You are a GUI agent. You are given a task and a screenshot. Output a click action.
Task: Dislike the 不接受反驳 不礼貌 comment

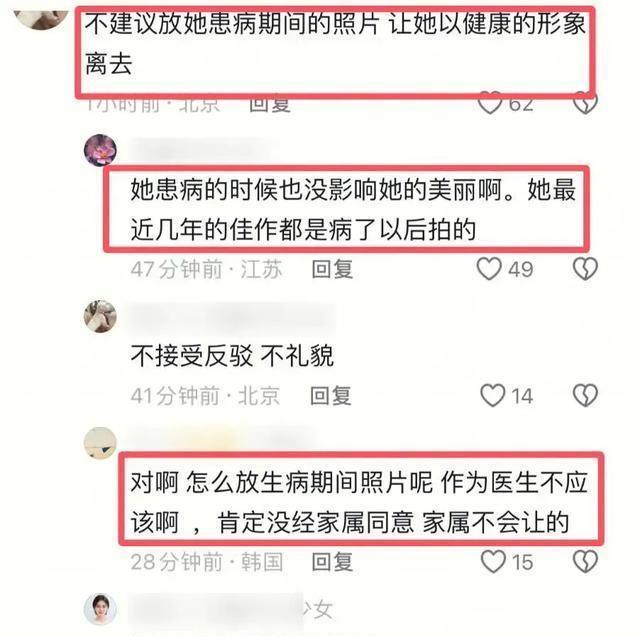point(585,395)
